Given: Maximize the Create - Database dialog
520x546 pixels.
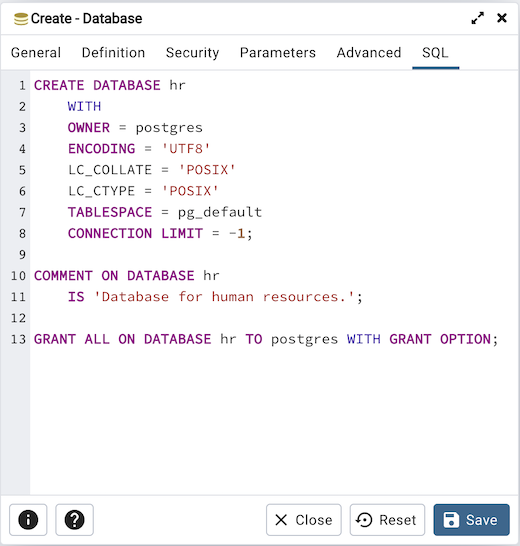Looking at the screenshot, I should pyautogui.click(x=478, y=18).
